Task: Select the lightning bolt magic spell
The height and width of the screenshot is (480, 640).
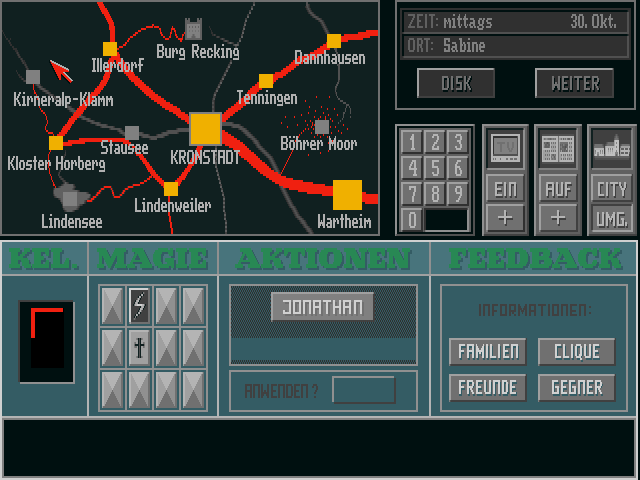Action: tap(139, 303)
